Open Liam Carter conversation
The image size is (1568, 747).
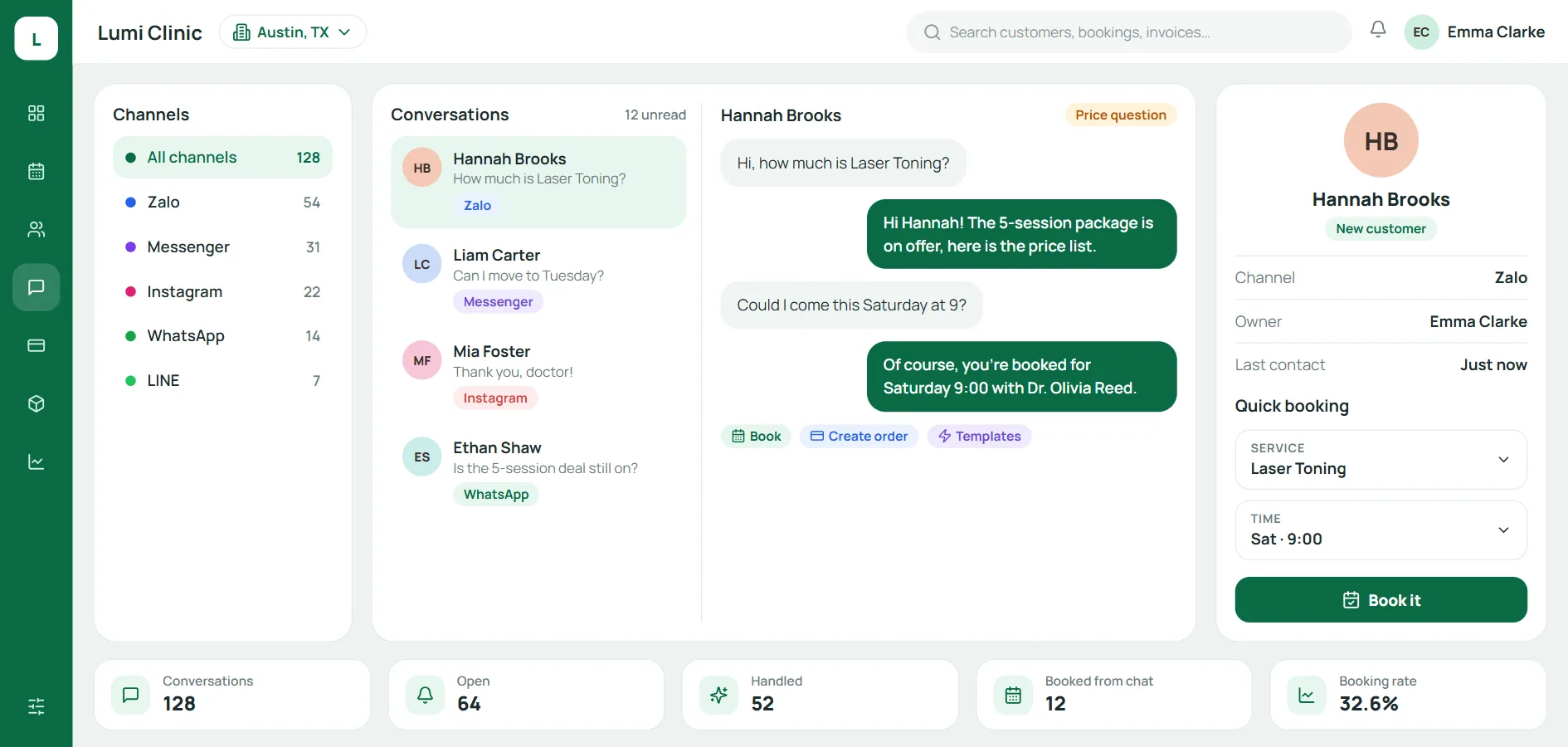pos(538,279)
